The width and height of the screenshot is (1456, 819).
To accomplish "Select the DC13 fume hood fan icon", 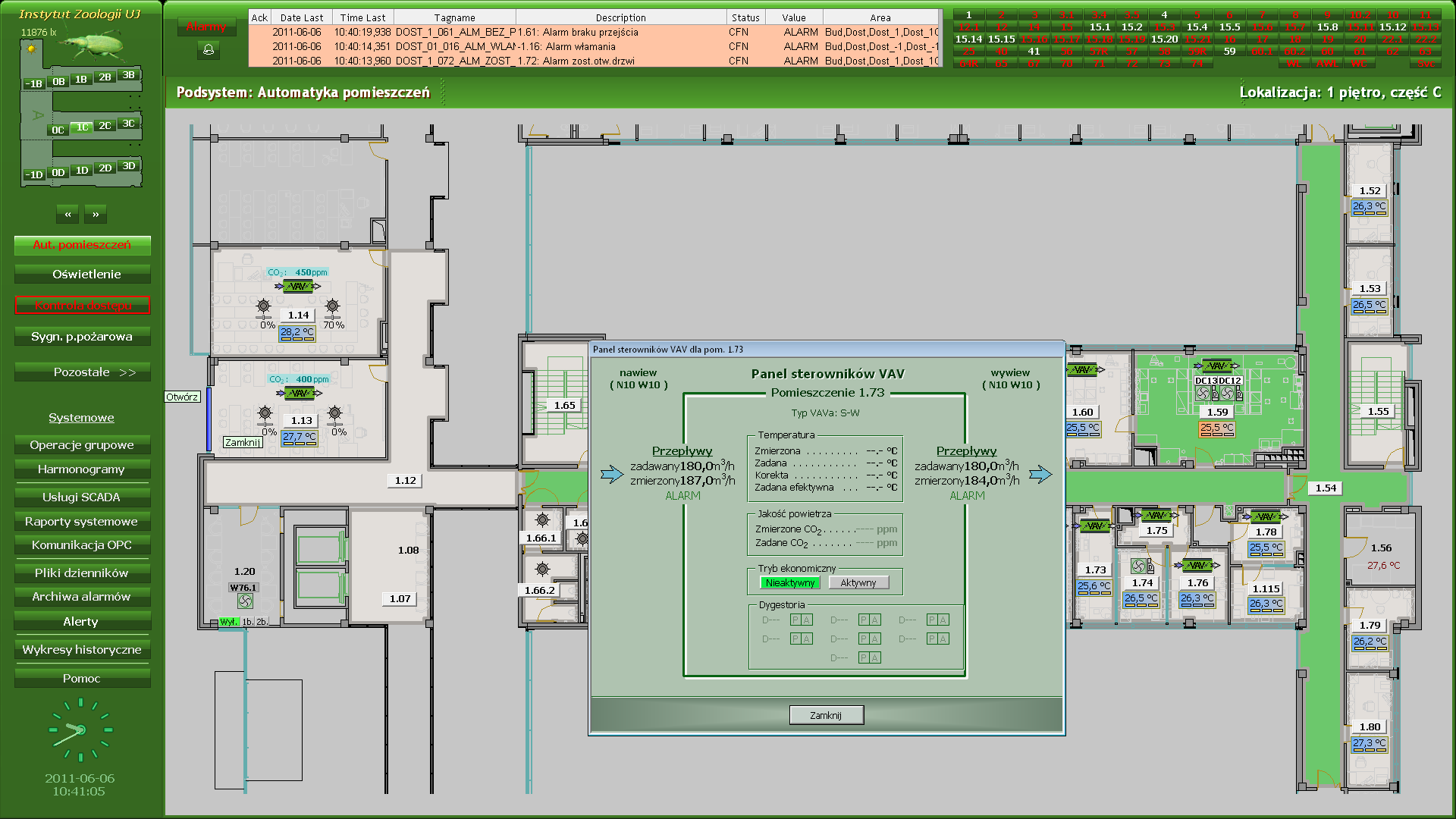I will (x=1203, y=394).
